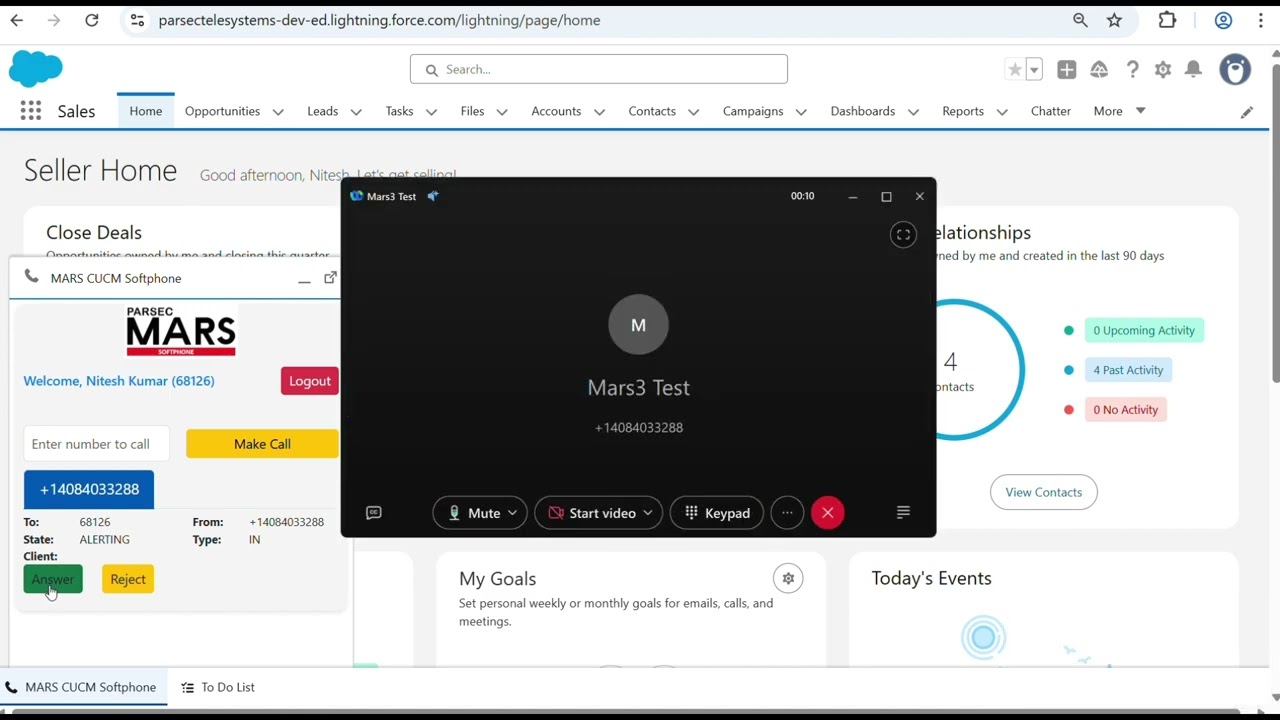Click the Salesforce global Search box
Viewport: 1280px width, 720px height.
click(x=599, y=69)
